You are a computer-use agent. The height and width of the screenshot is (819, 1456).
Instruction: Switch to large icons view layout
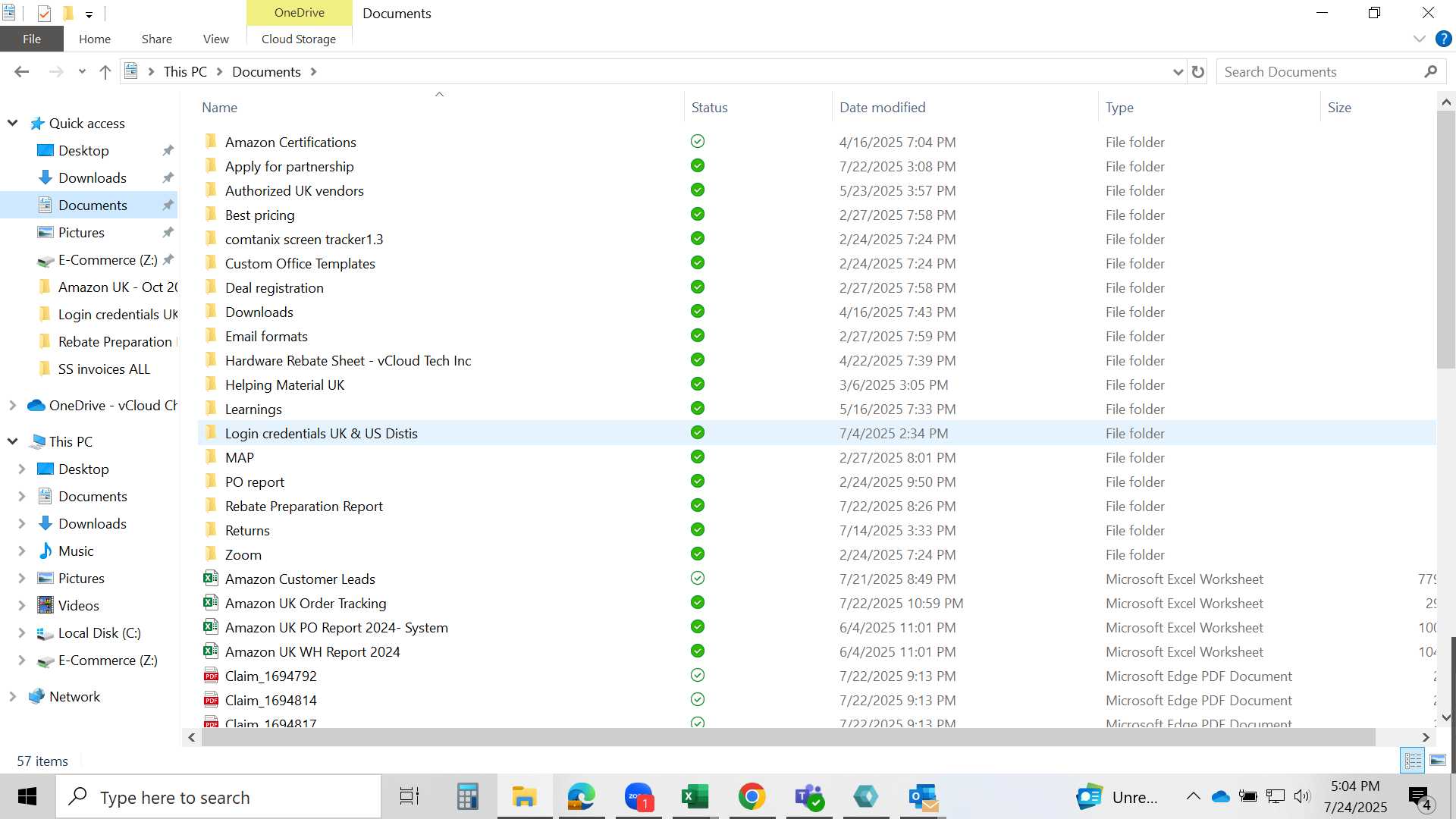point(1437,760)
